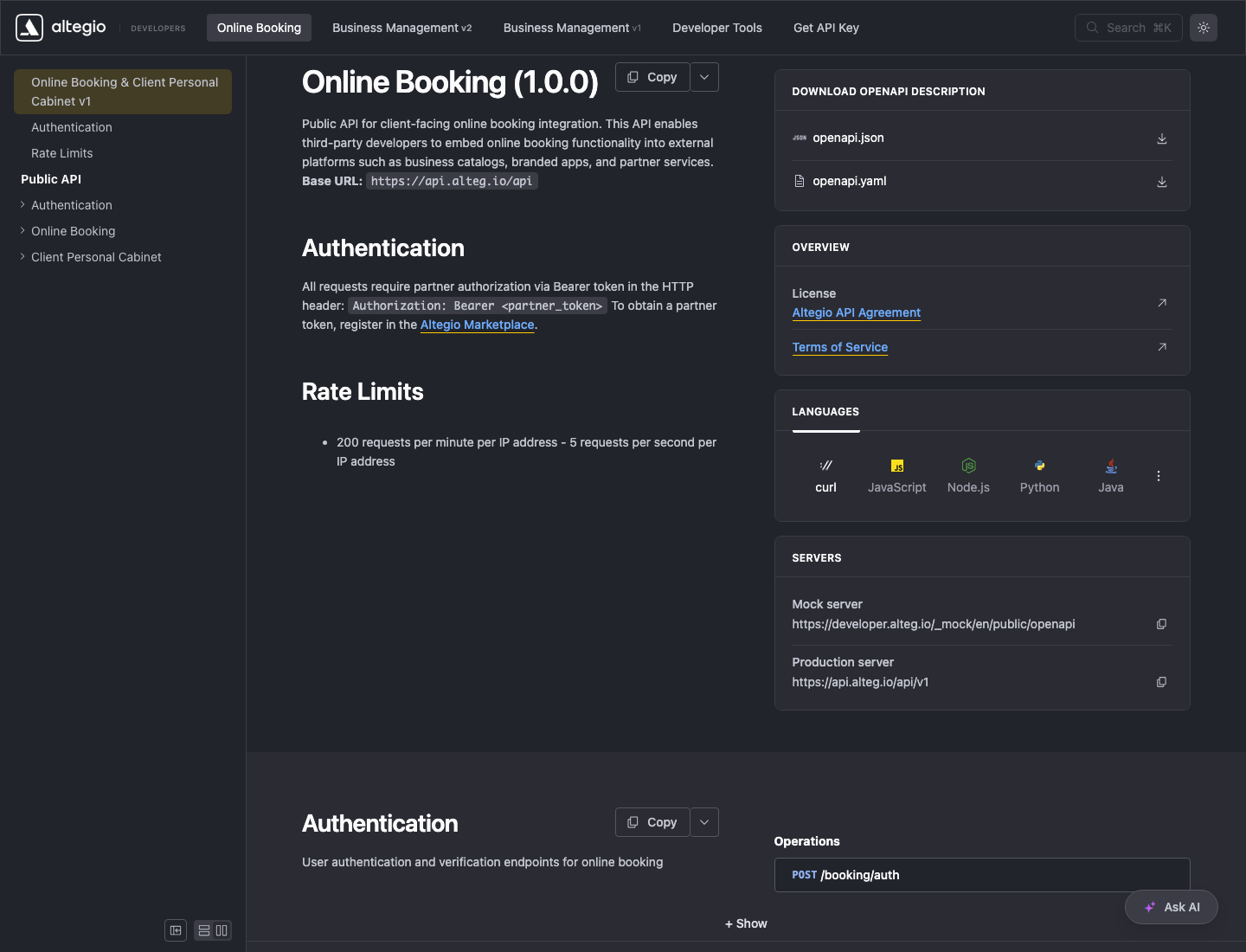Open dropdown beside Authentication section Copy button
This screenshot has height=952, width=1246.
point(704,822)
